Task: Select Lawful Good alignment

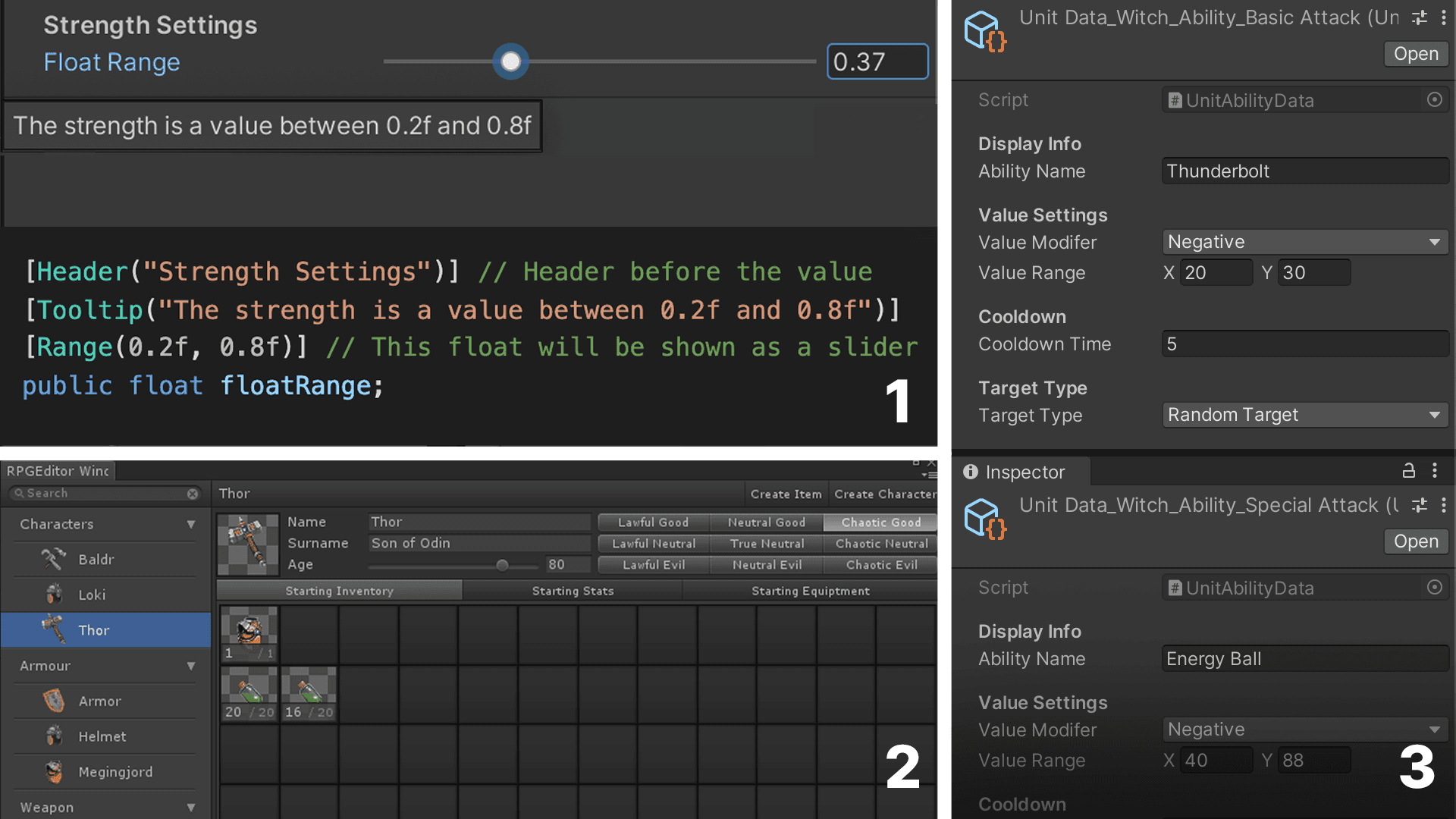Action: click(653, 522)
